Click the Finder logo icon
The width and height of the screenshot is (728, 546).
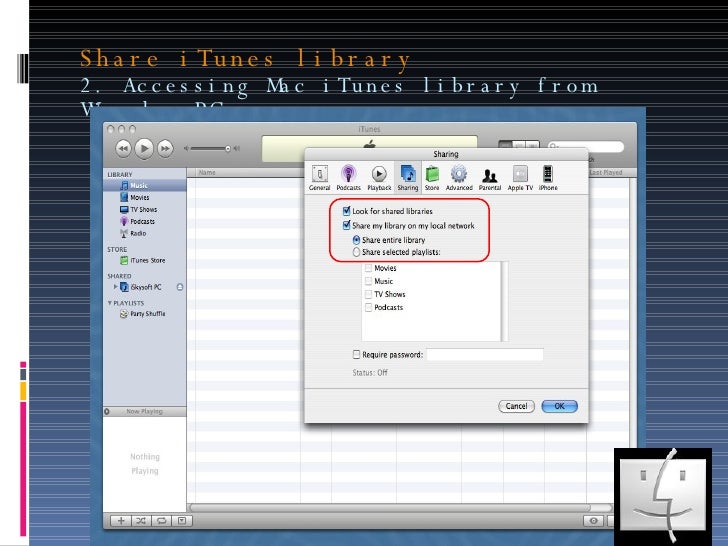point(663,496)
